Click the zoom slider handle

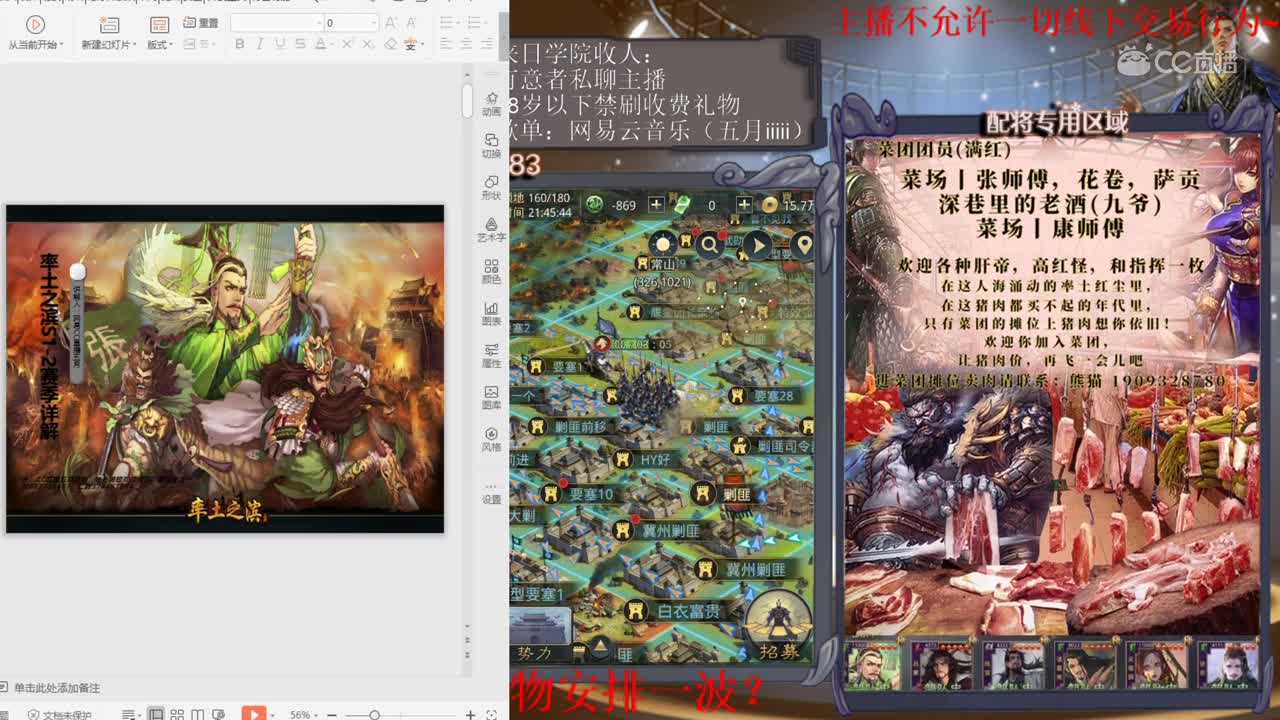click(x=374, y=715)
